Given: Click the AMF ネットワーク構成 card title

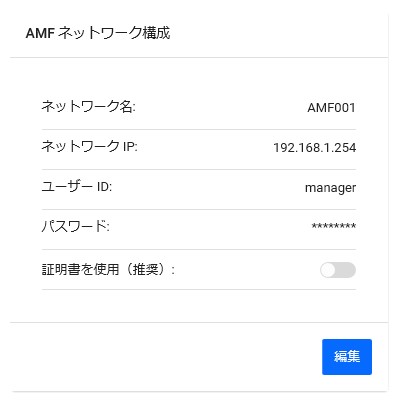Looking at the screenshot, I should coord(98,33).
